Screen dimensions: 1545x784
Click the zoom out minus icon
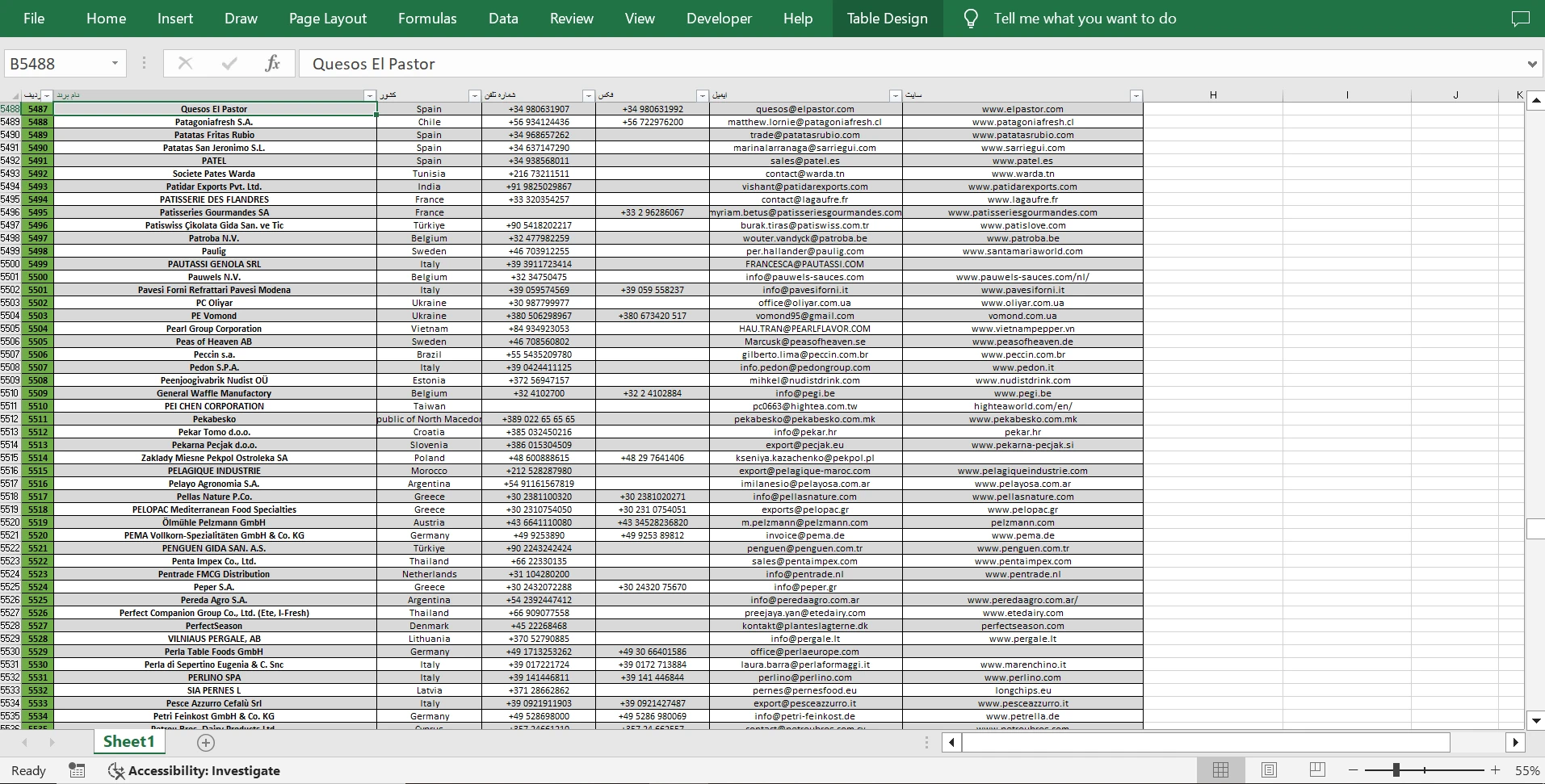click(x=1354, y=770)
